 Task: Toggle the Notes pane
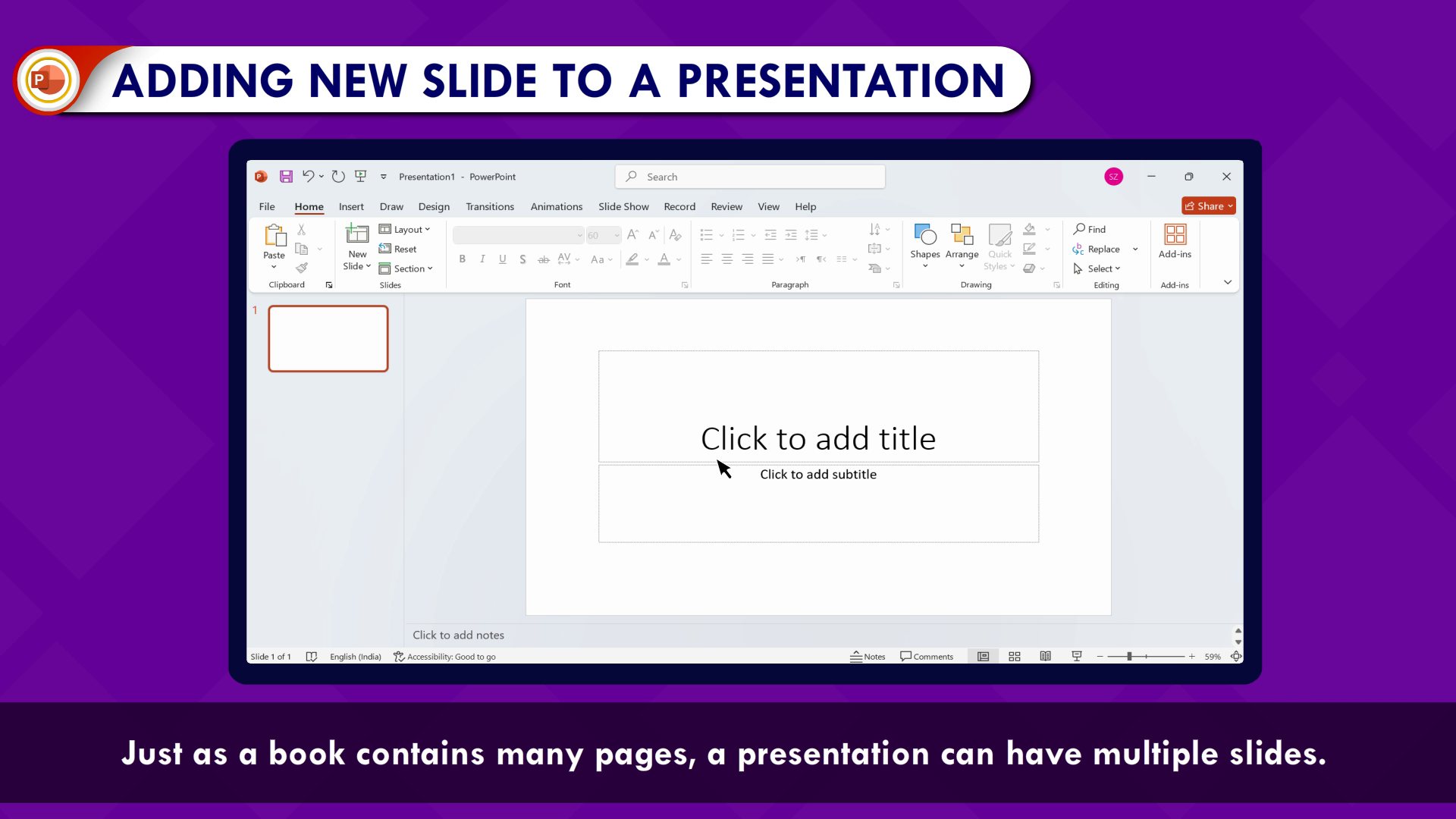pos(868,657)
